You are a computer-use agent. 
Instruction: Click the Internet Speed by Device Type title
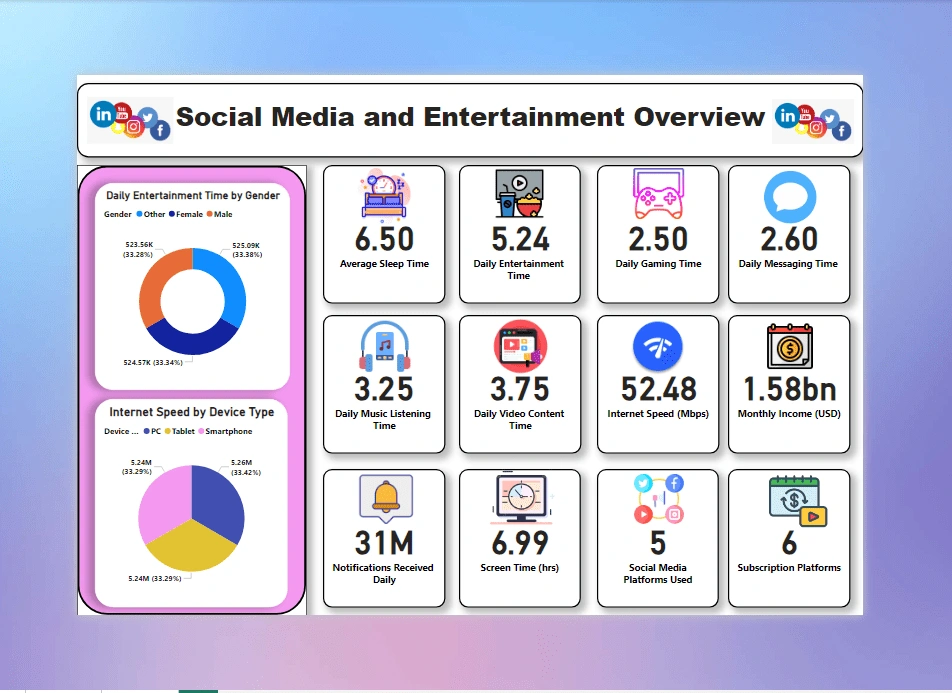pos(191,412)
